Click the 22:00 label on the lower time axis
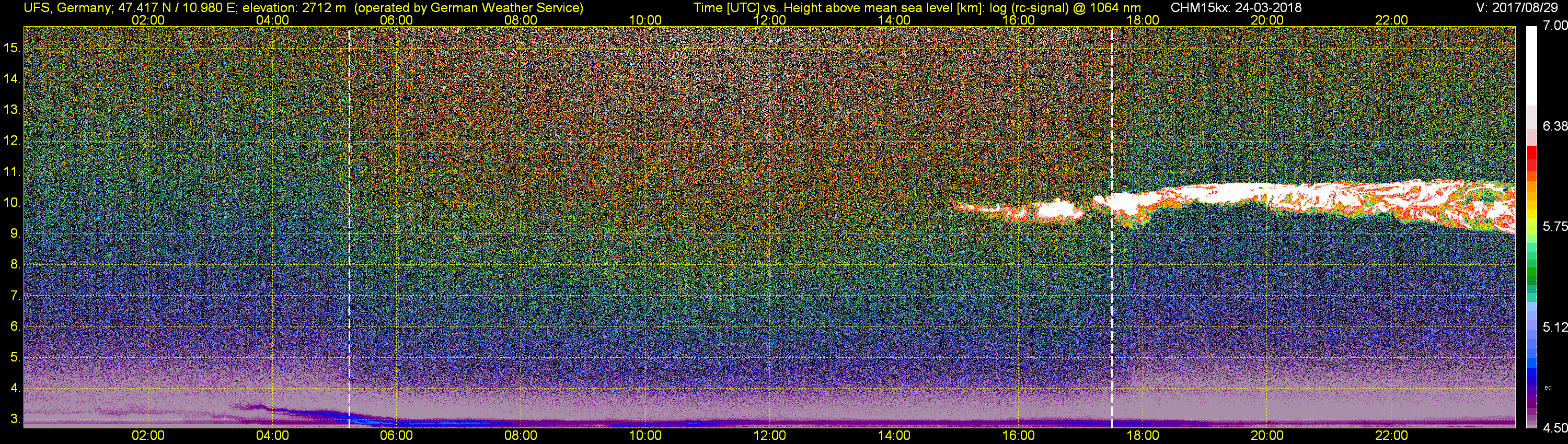The height and width of the screenshot is (444, 1568). pyautogui.click(x=1391, y=436)
